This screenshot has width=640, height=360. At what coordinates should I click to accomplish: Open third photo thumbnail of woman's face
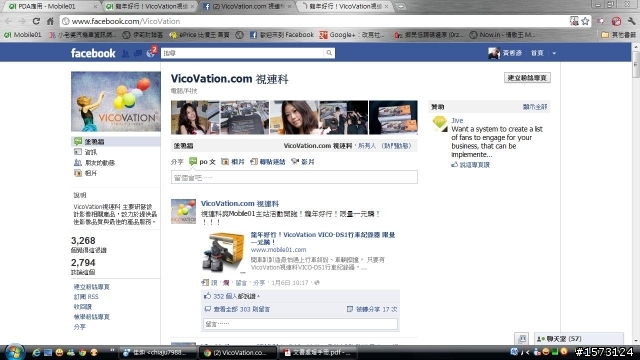(294, 118)
